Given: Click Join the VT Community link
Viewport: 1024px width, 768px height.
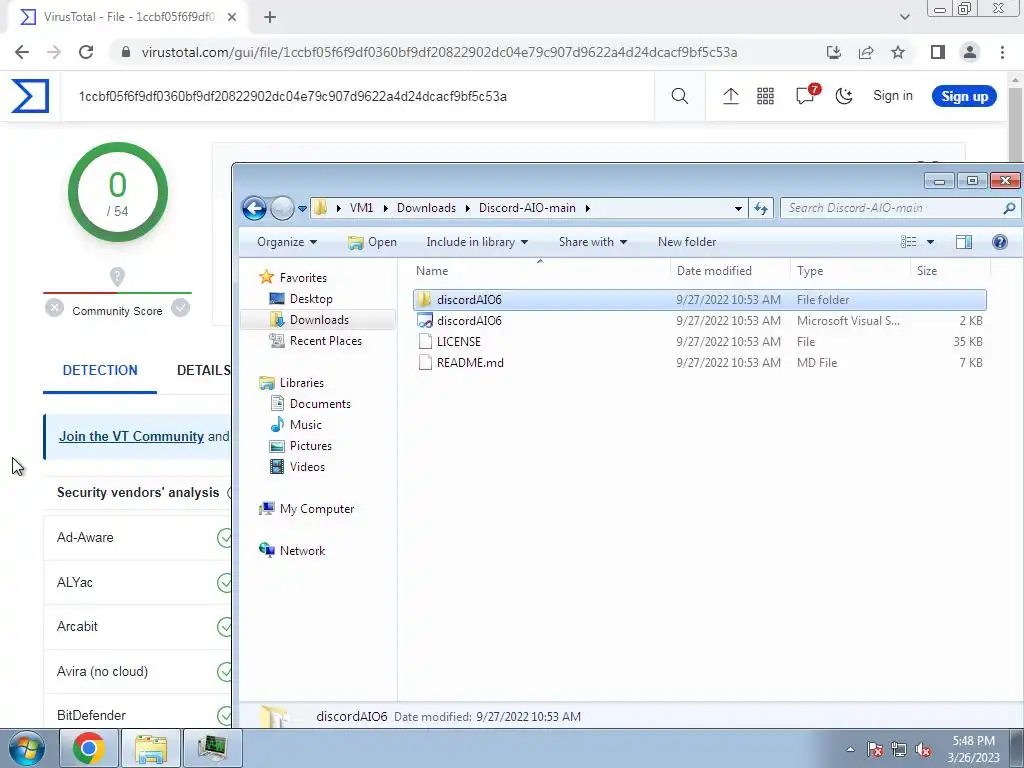Looking at the screenshot, I should (131, 436).
